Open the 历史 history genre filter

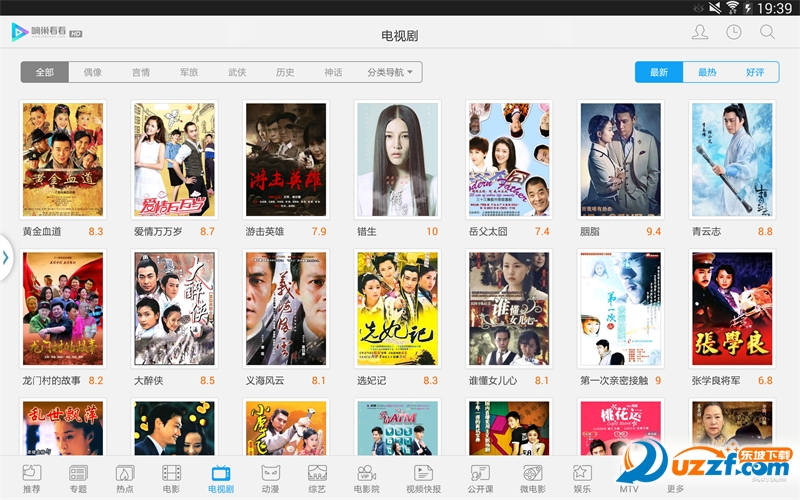tap(285, 72)
